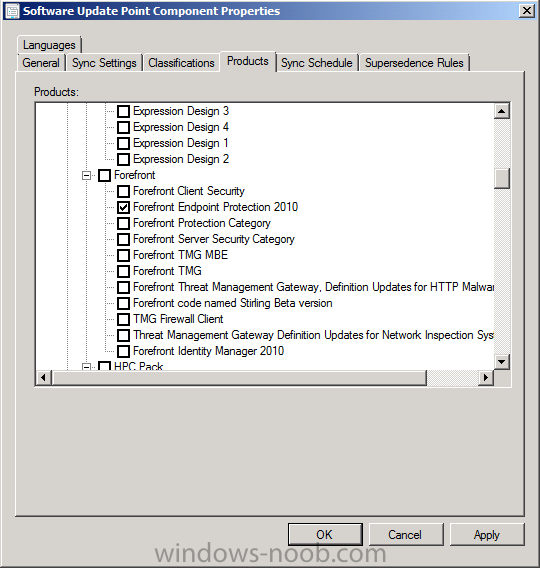Enable the Forefront Client Security checkbox
Viewport: 540px width, 568px height.
click(x=124, y=191)
